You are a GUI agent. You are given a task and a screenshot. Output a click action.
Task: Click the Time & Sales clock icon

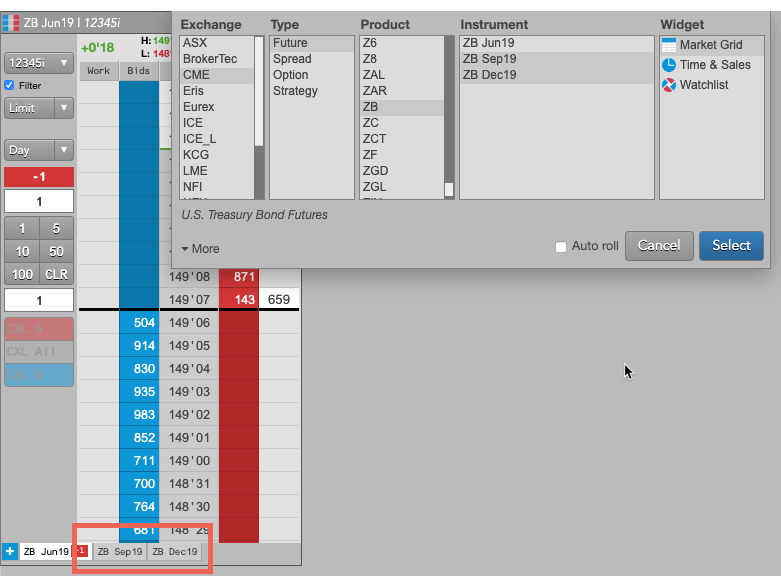pos(669,65)
